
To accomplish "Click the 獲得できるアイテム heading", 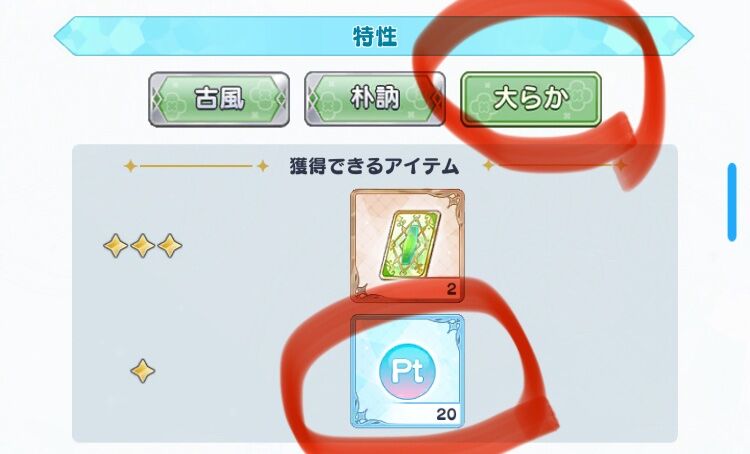I will pyautogui.click(x=374, y=166).
